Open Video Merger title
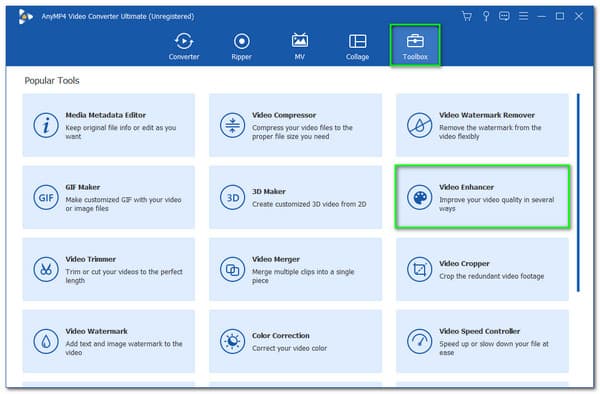 coord(276,259)
